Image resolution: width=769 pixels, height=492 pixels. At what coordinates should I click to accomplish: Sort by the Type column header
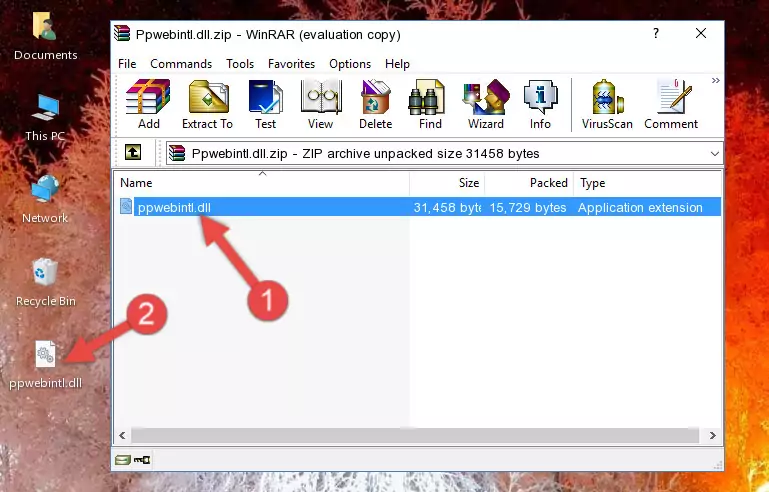[647, 183]
